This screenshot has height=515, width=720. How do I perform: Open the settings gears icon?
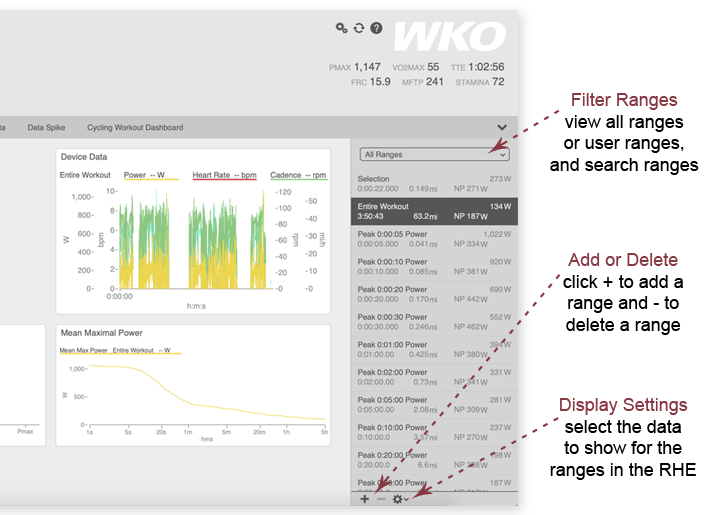click(x=341, y=28)
